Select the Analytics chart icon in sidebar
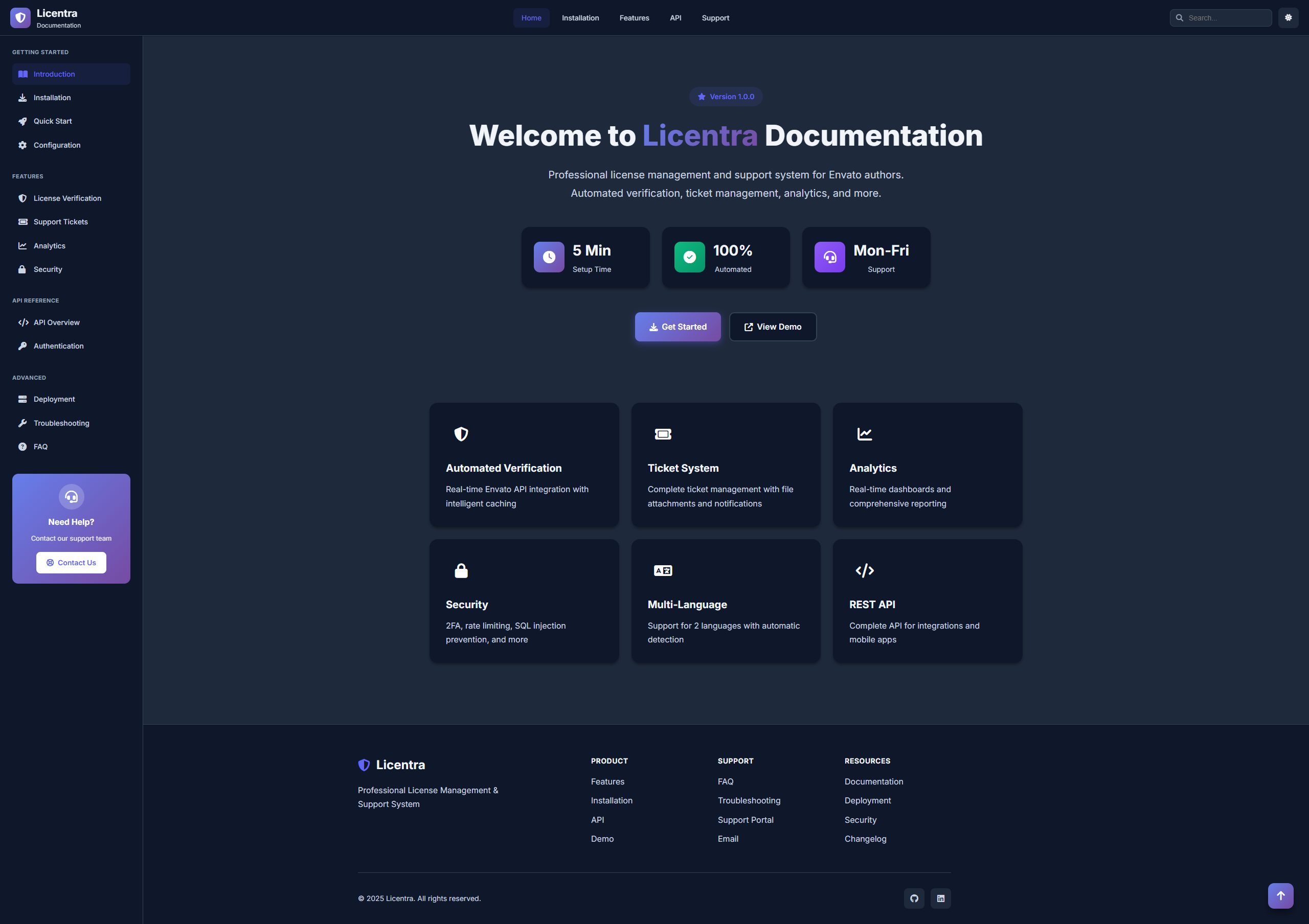Image resolution: width=1309 pixels, height=924 pixels. pyautogui.click(x=22, y=245)
